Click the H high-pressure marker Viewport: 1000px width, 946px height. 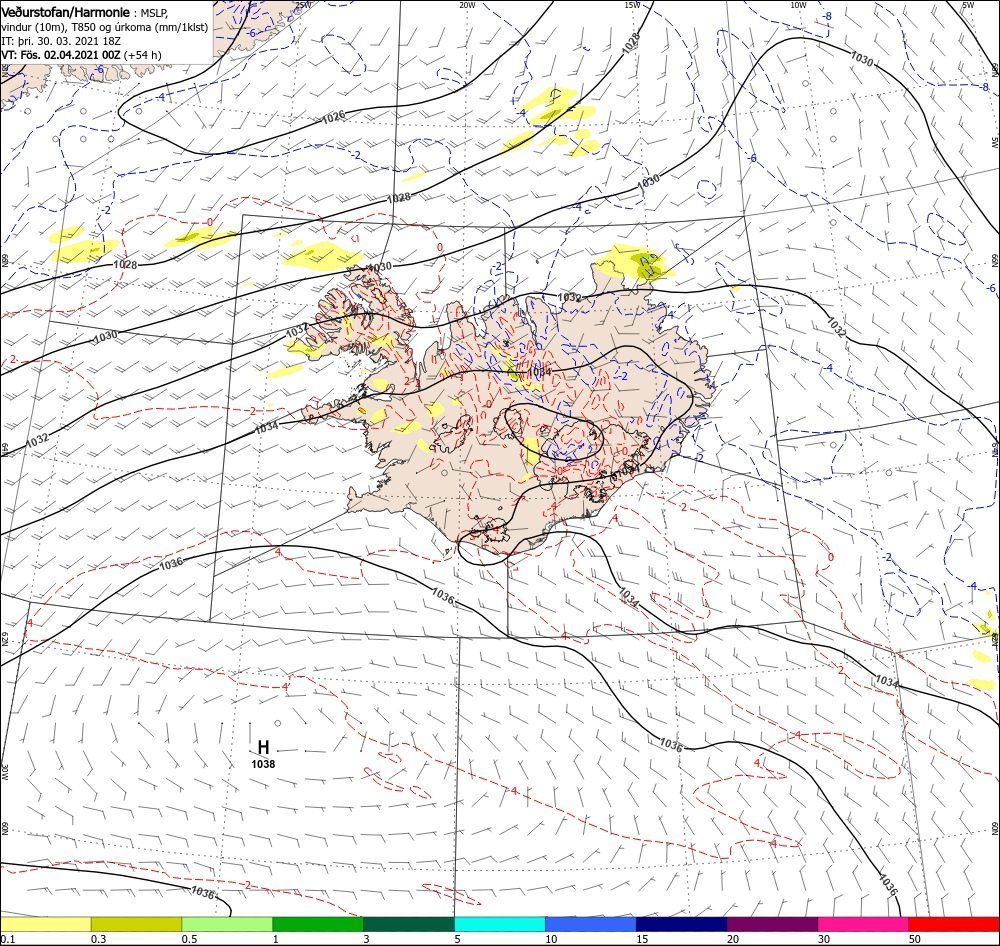click(263, 747)
